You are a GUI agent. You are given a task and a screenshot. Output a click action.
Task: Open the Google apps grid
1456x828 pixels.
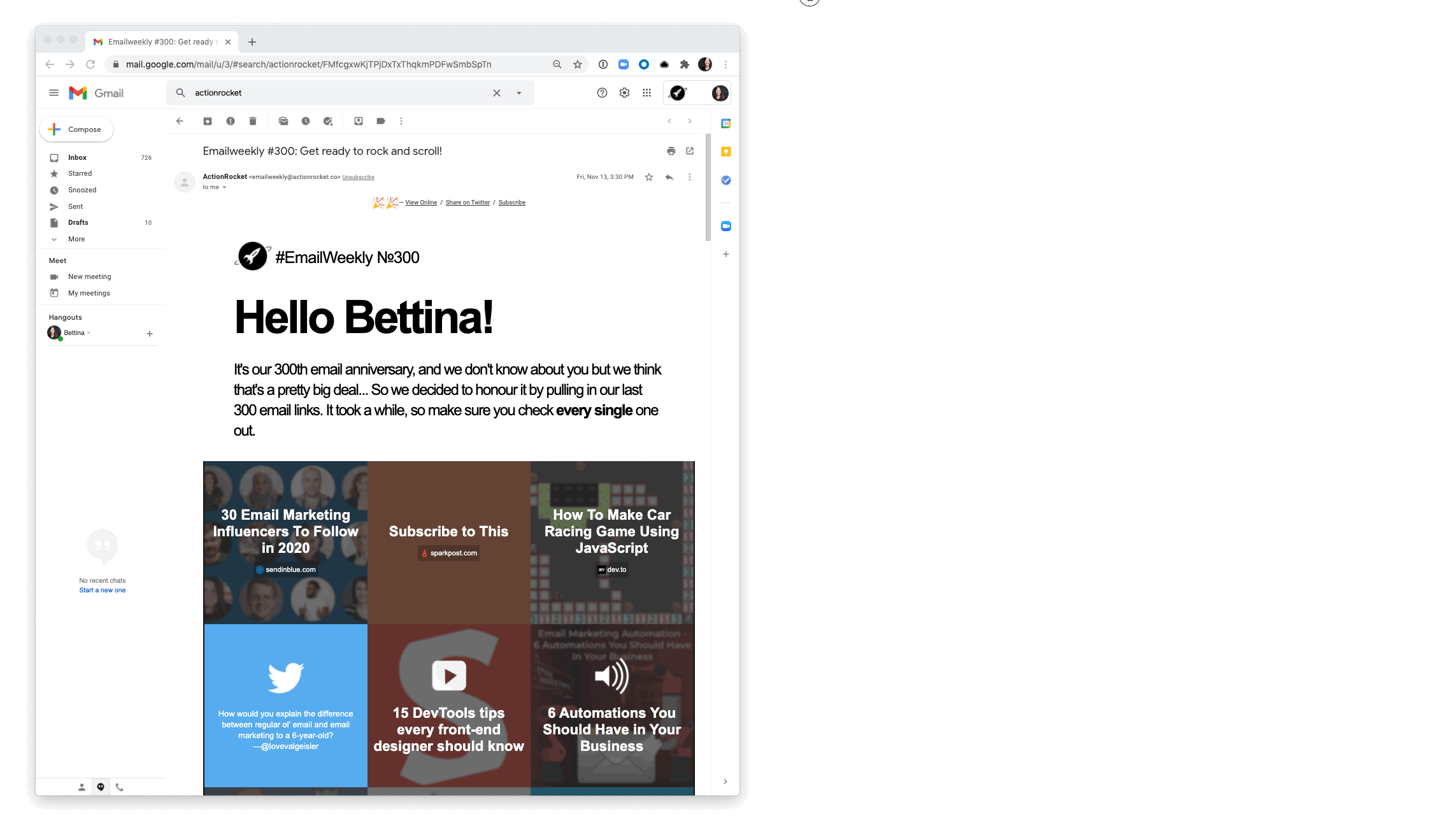(x=646, y=93)
